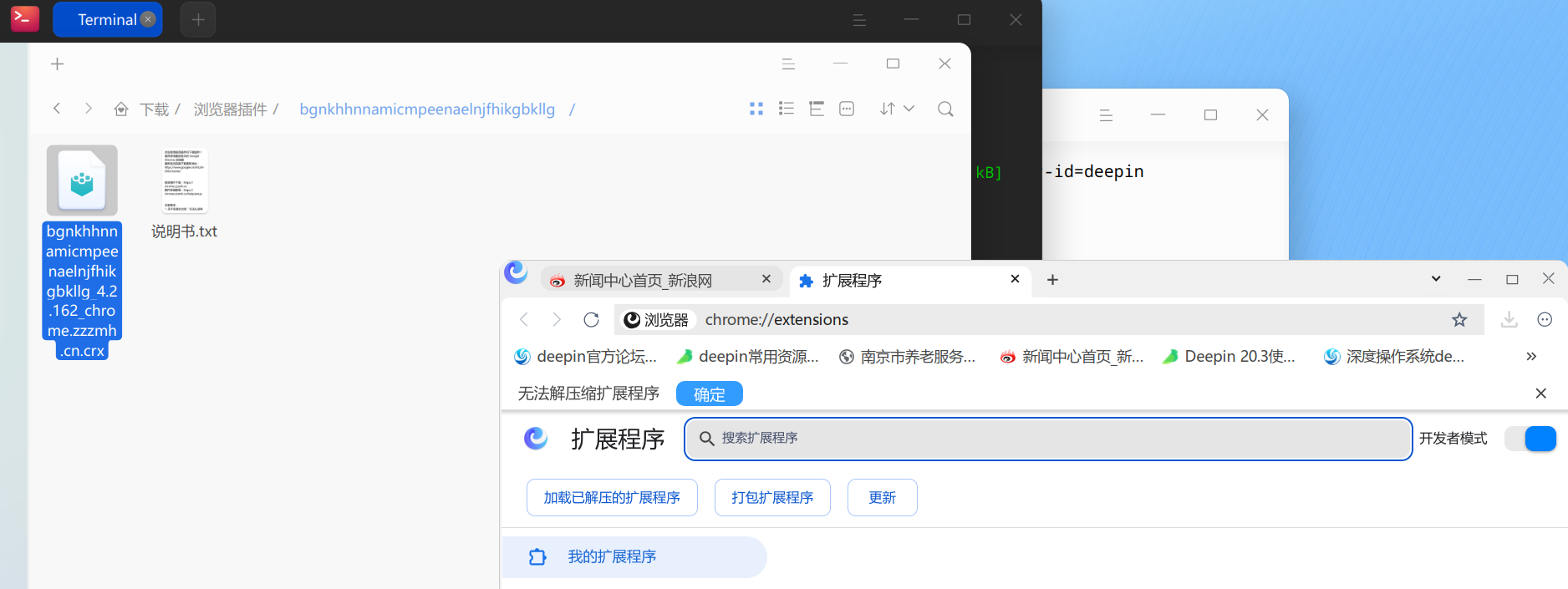Close the Terminal tab with its x button

pyautogui.click(x=148, y=19)
